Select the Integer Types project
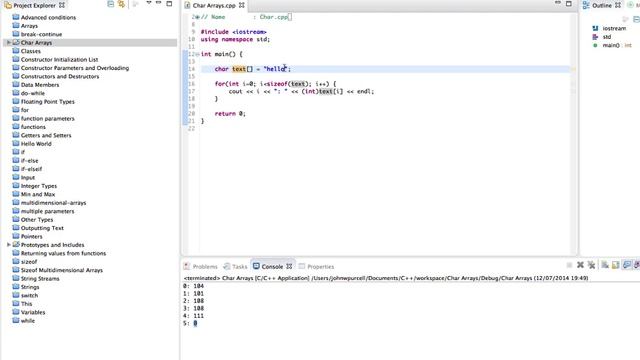The width and height of the screenshot is (640, 360). [39, 186]
